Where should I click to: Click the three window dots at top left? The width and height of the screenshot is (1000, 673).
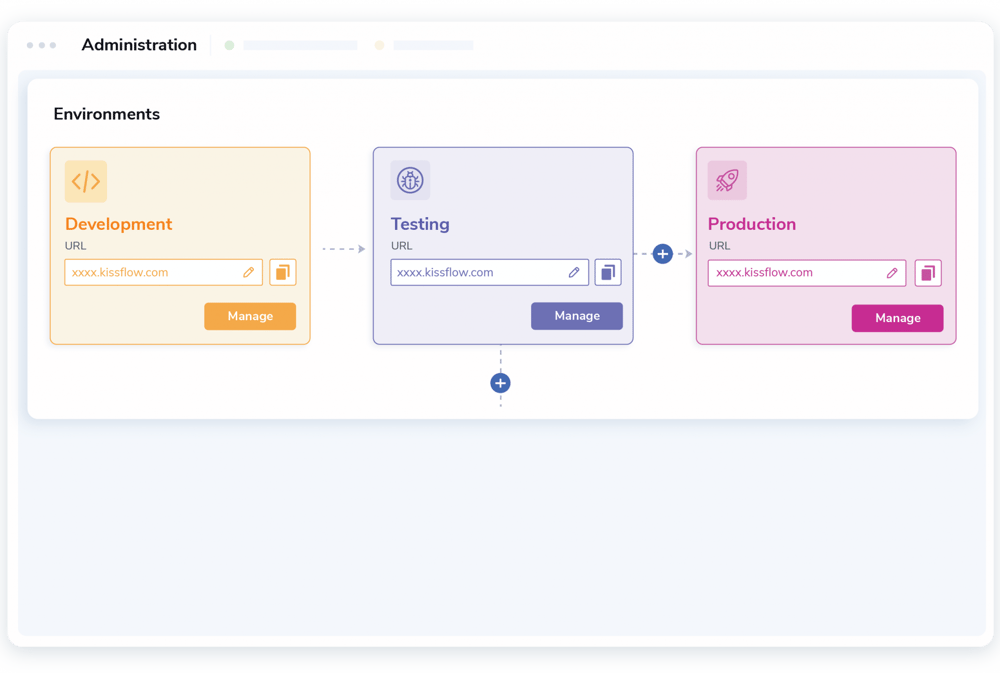click(x=41, y=45)
